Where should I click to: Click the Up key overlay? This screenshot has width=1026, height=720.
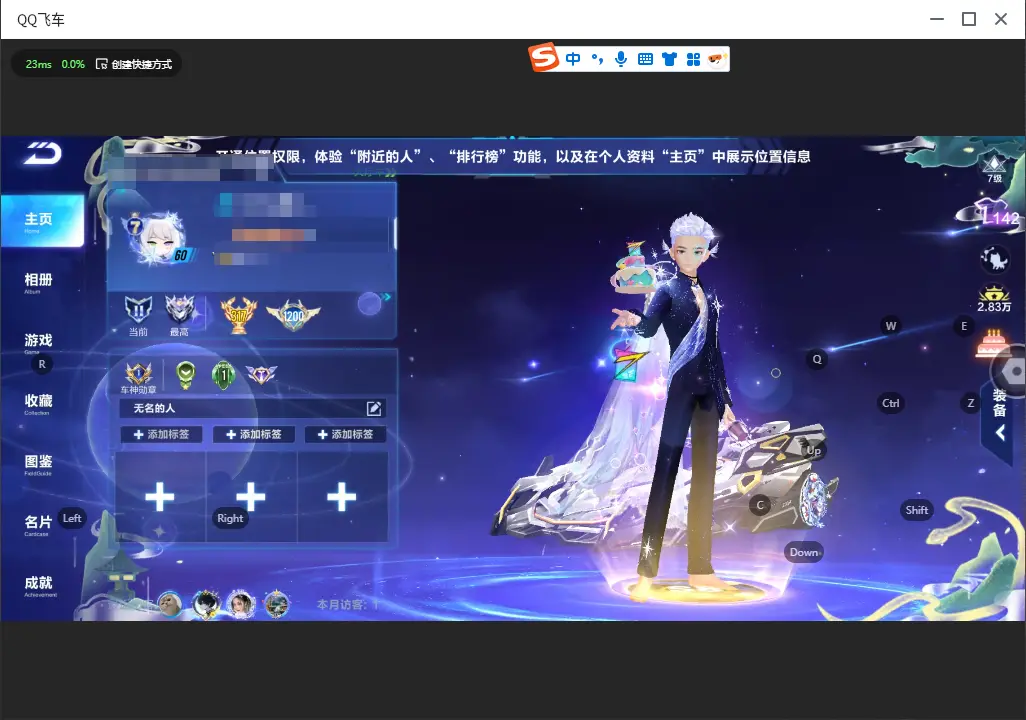click(x=813, y=450)
